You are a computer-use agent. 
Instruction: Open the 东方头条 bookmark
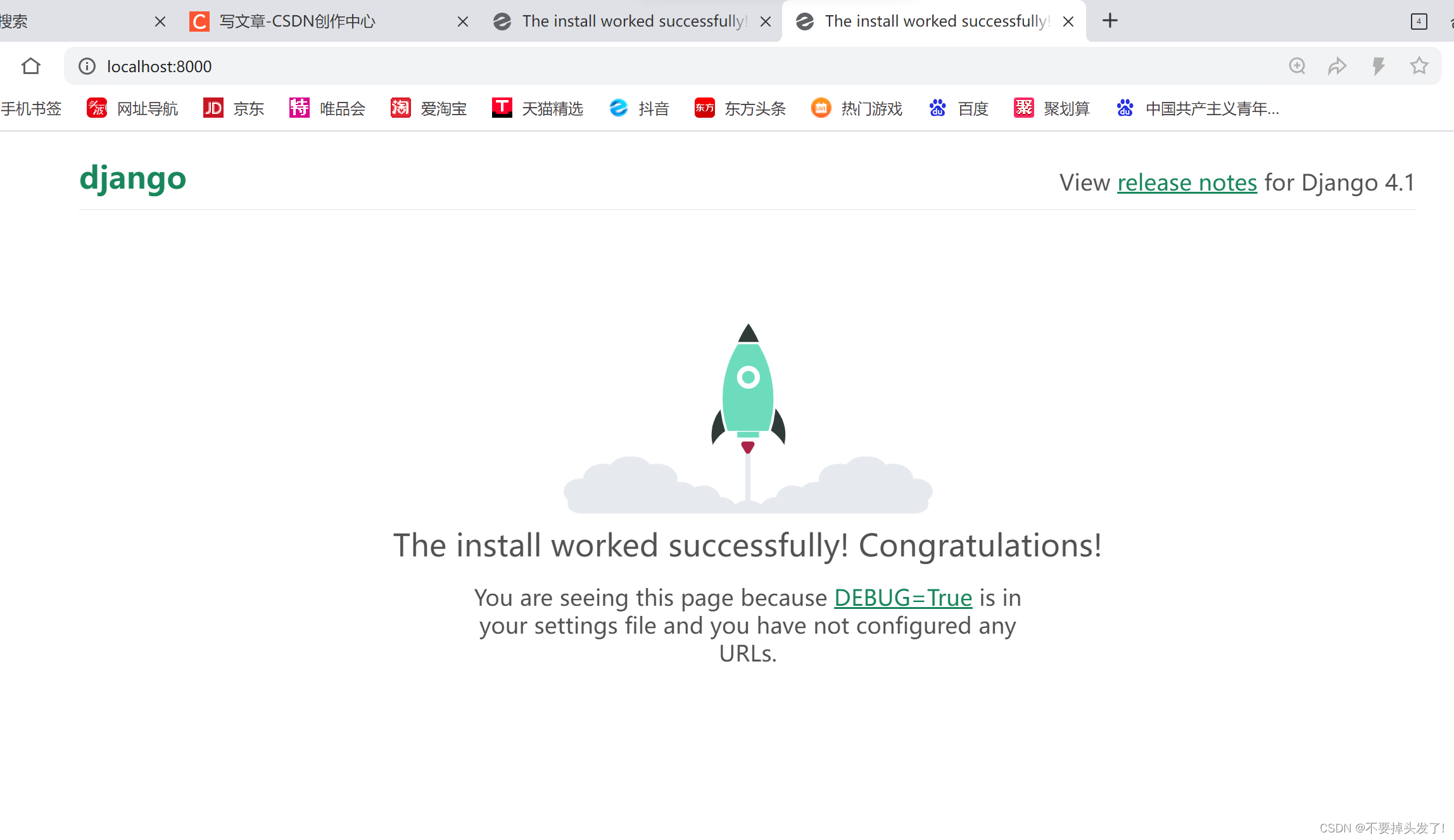(740, 108)
